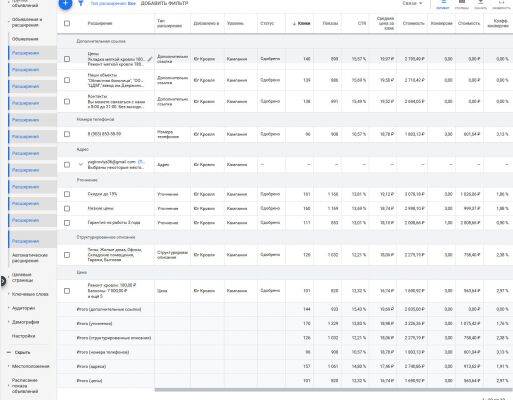Open the funnel filter icon

point(81,3)
